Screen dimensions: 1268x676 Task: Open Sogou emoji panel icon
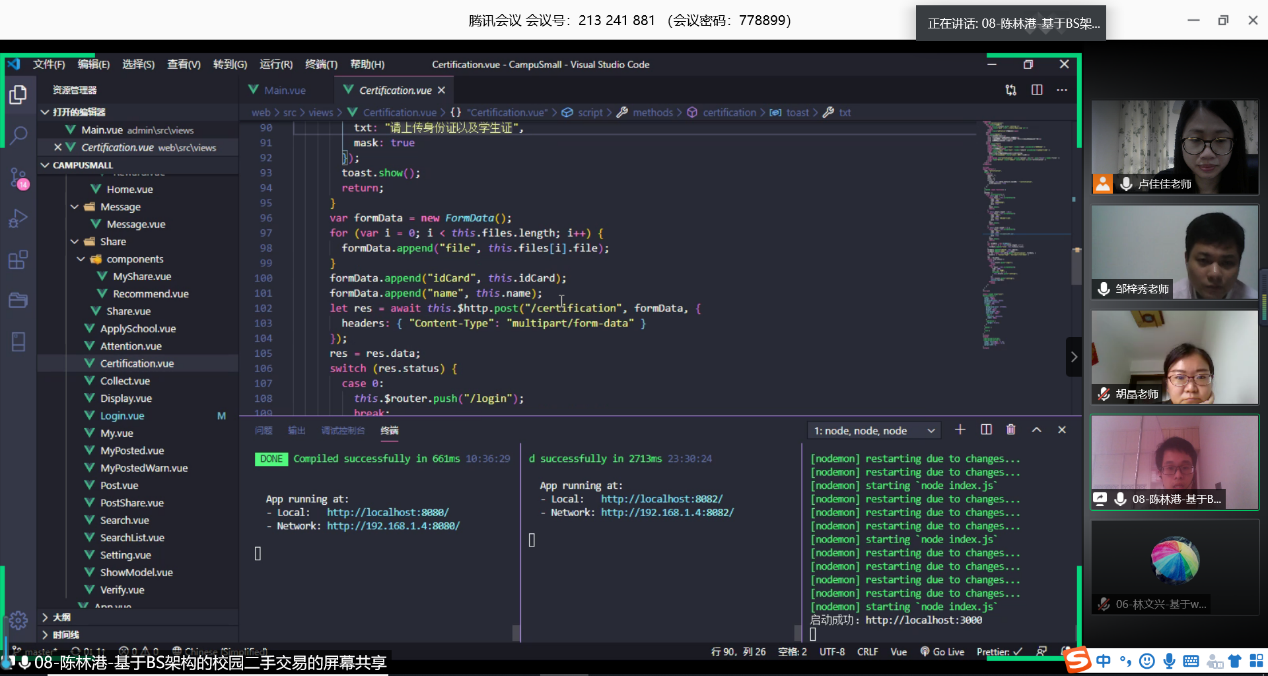pos(1146,661)
